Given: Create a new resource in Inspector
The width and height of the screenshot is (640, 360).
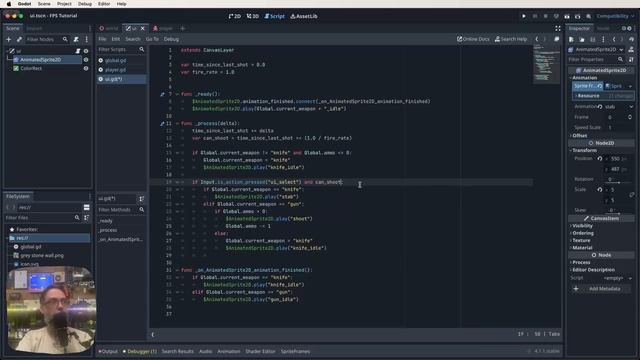Looking at the screenshot, I should tap(571, 39).
